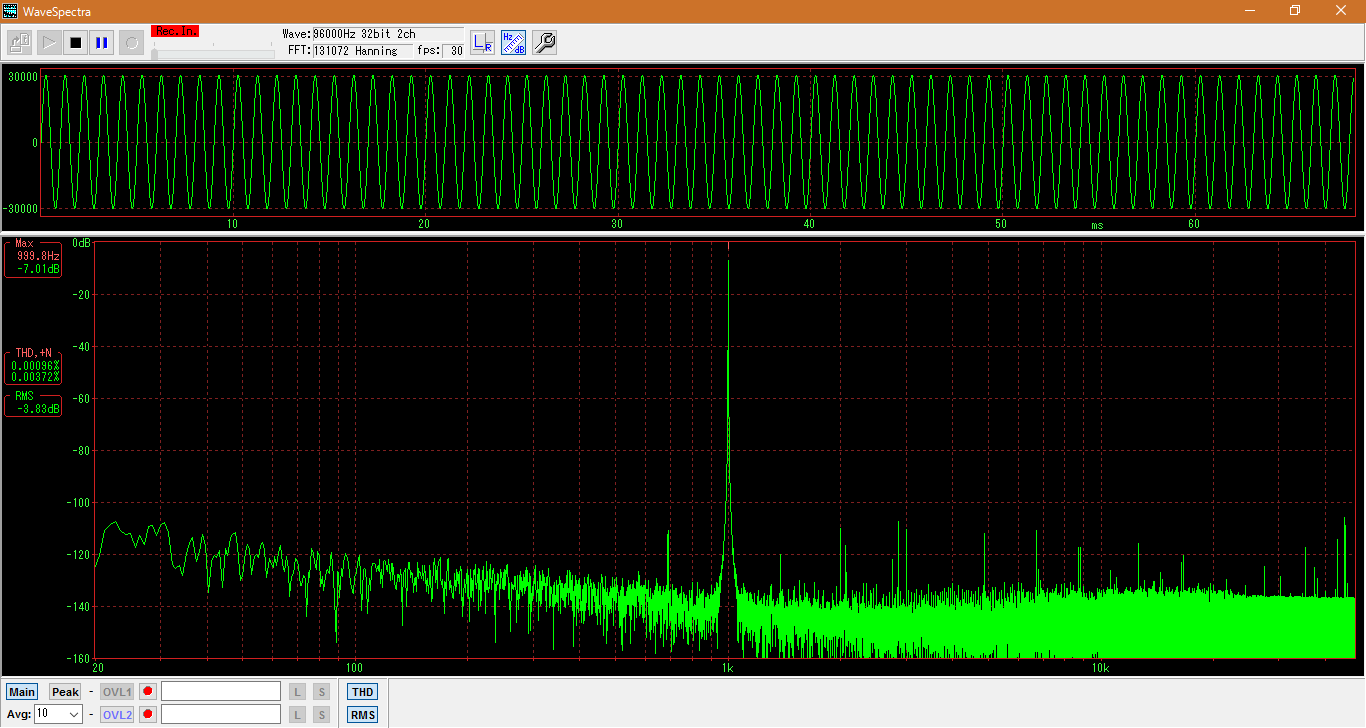Click the playback position slider under Rec.In.
This screenshot has width=1366, height=728.
[x=212, y=53]
